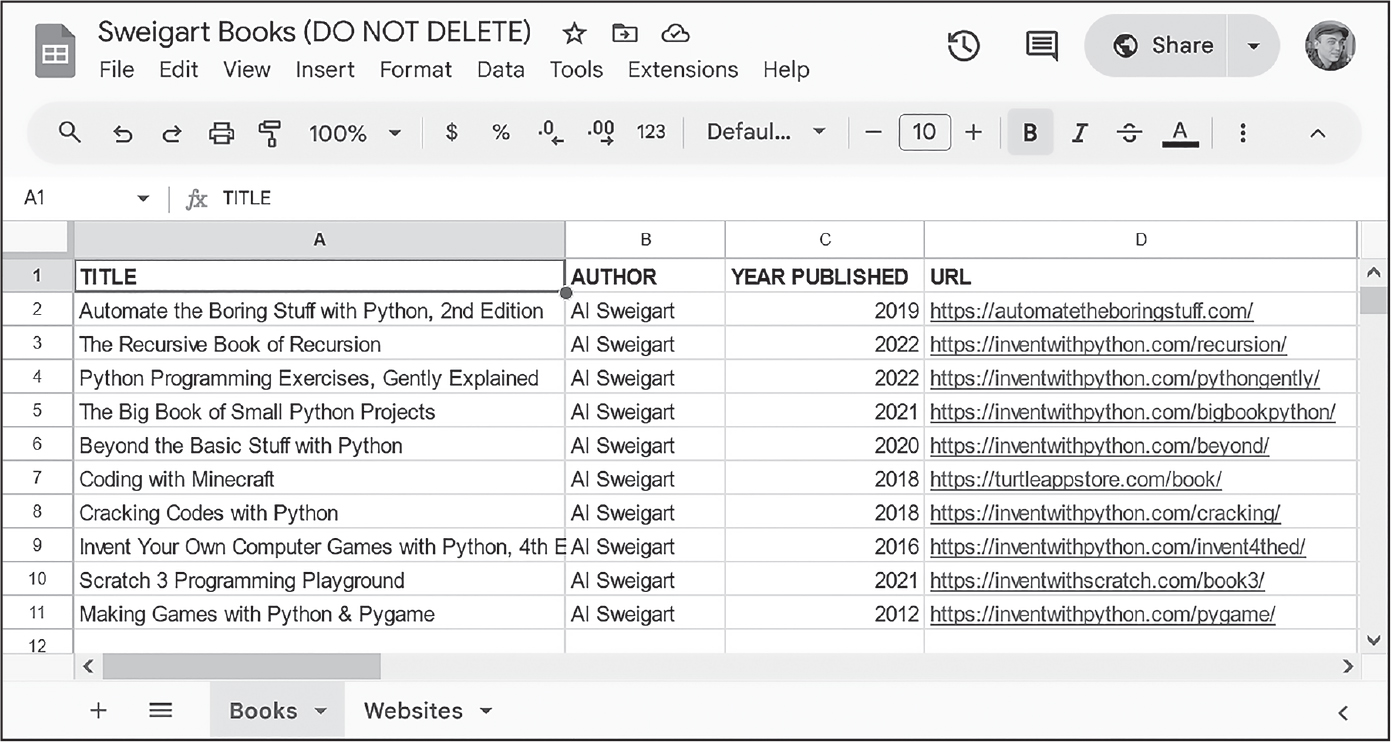The height and width of the screenshot is (742, 1391).
Task: Open the Extensions menu
Action: point(683,70)
